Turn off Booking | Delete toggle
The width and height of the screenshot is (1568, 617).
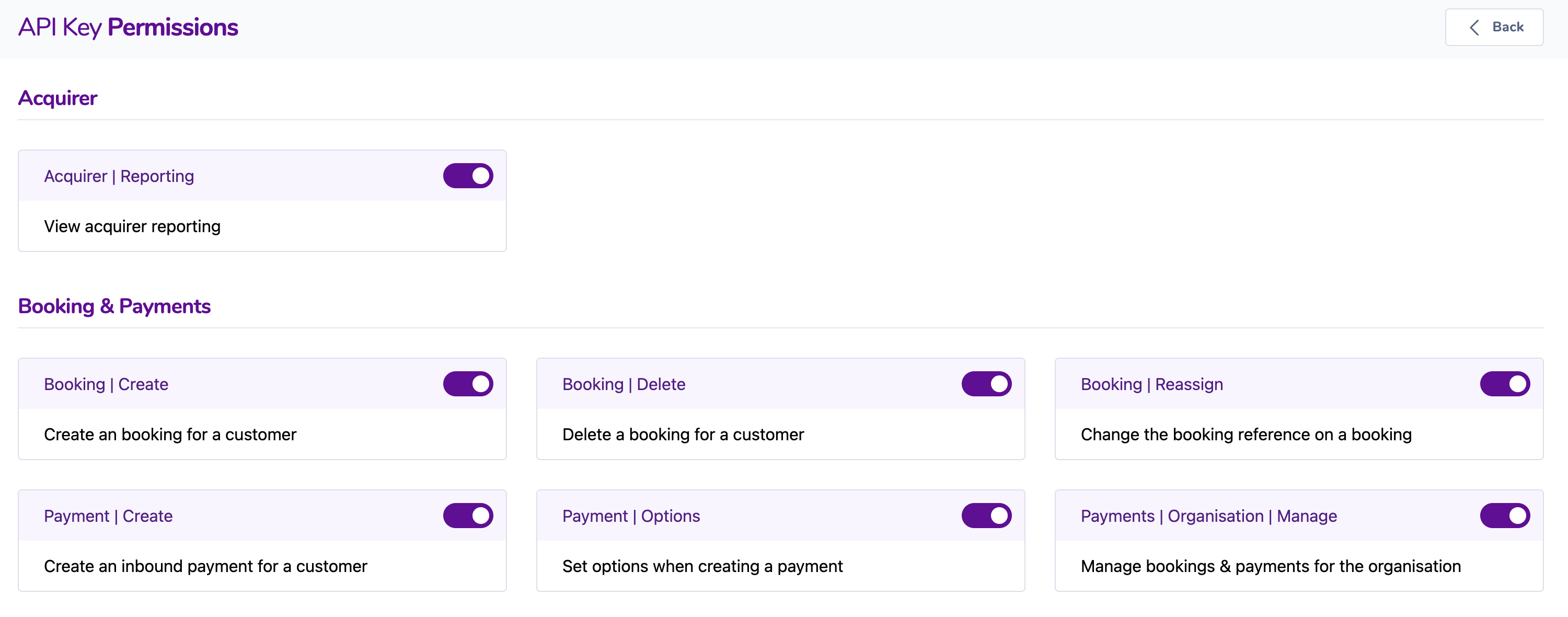tap(986, 384)
